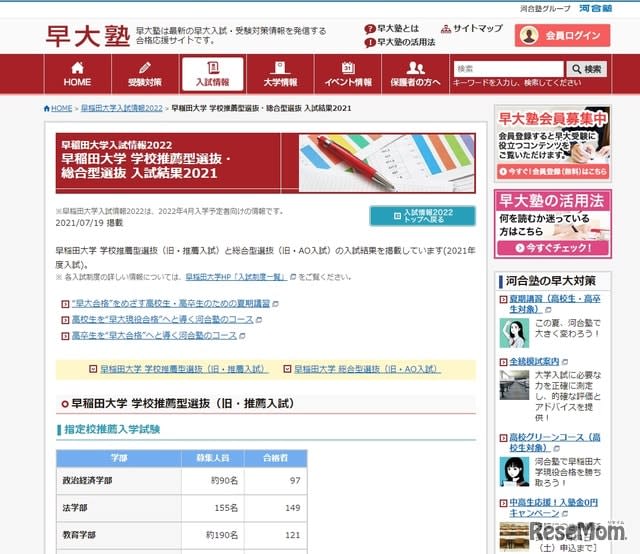This screenshot has width=640, height=554.
Task: Click the house icon in HOME tab
Action: tap(78, 68)
